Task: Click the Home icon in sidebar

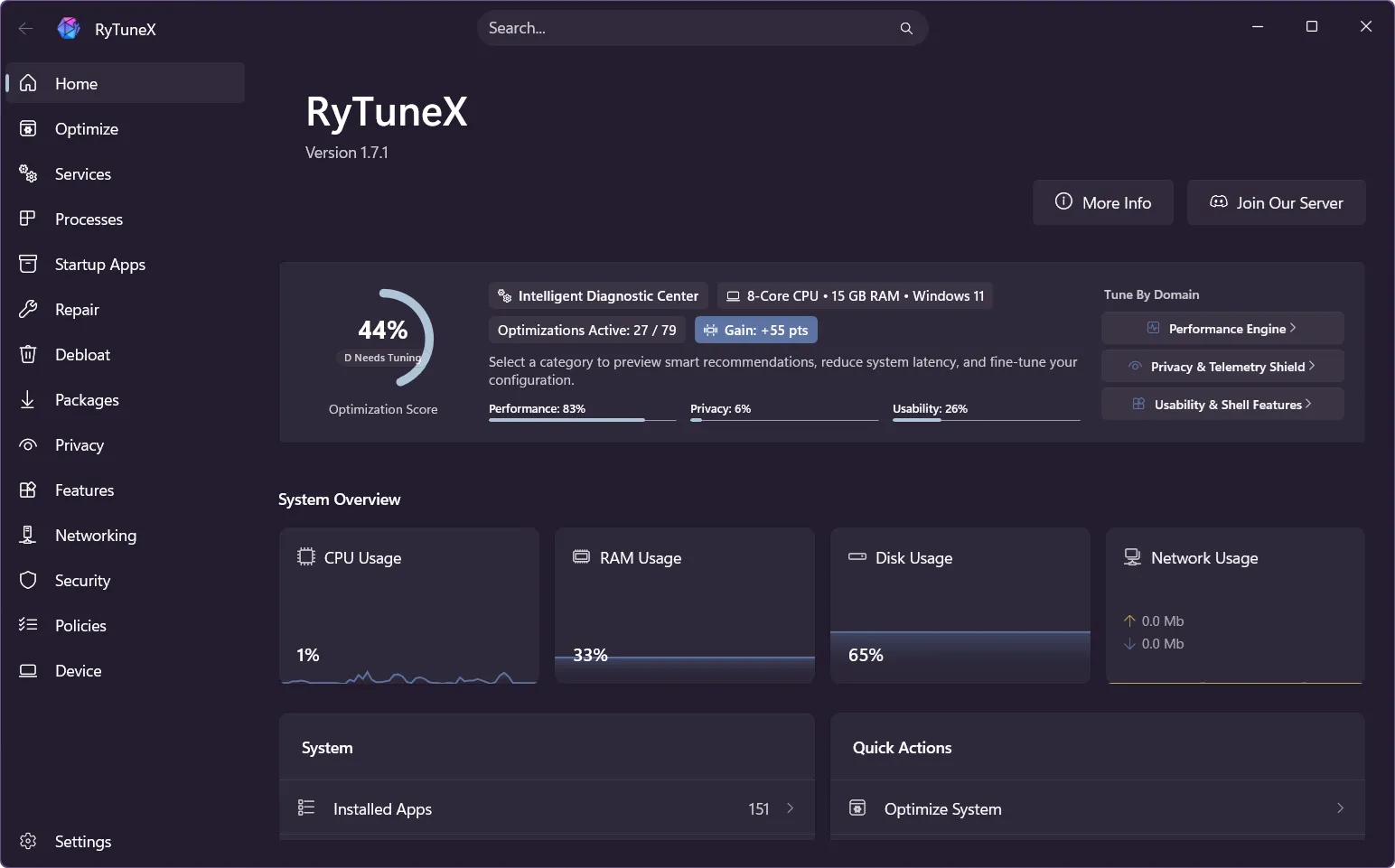Action: click(x=28, y=83)
